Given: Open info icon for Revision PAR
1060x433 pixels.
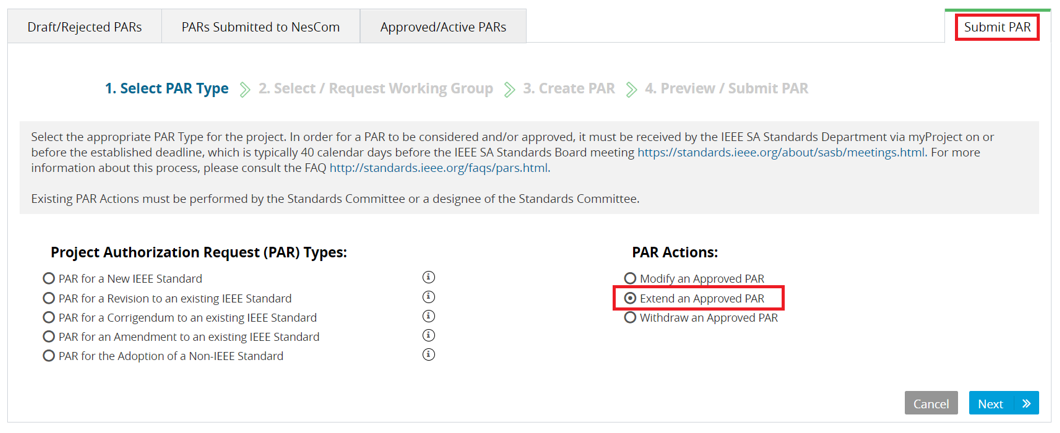Looking at the screenshot, I should (428, 297).
